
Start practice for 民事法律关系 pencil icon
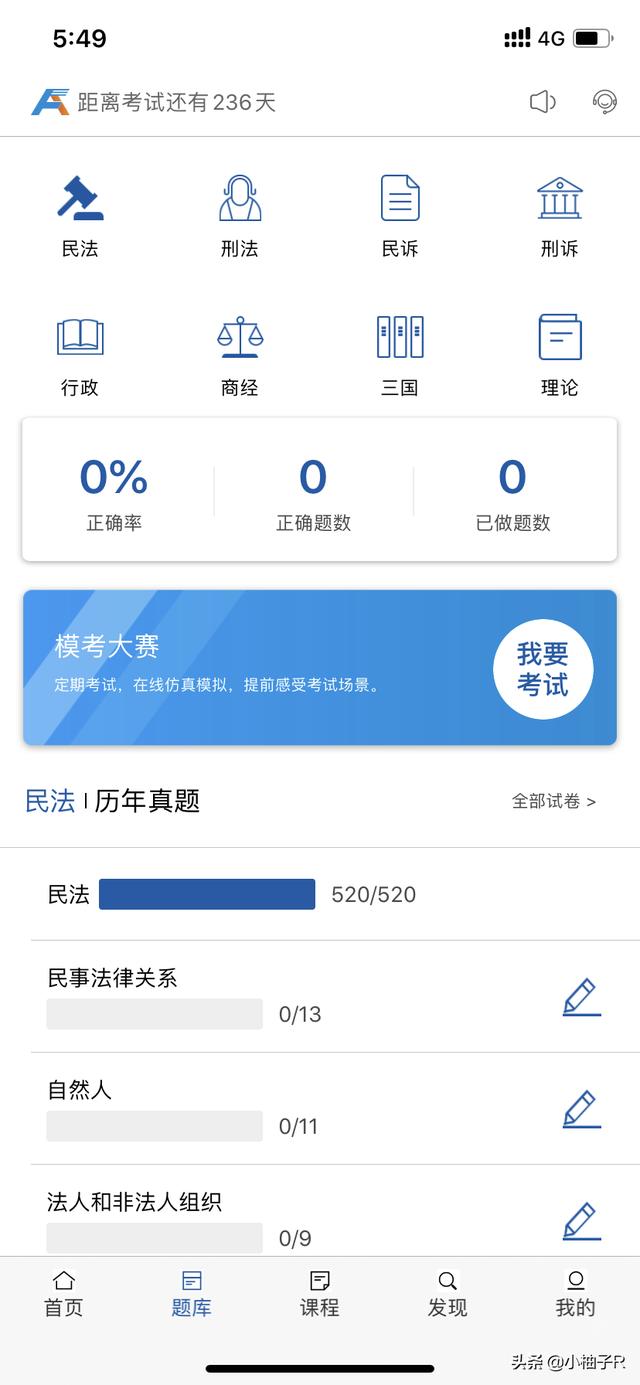(581, 997)
